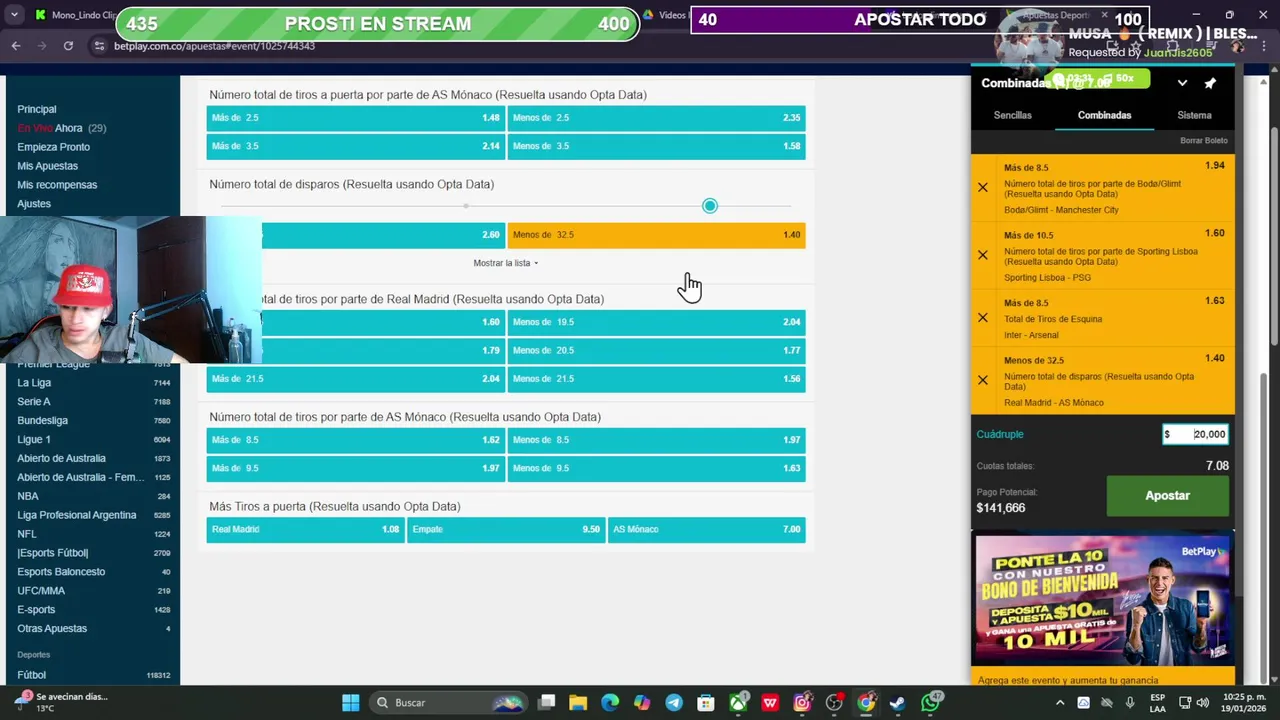Select Más de 21.5 at 2.04
Screen dimensions: 1280x720
[x=355, y=379]
